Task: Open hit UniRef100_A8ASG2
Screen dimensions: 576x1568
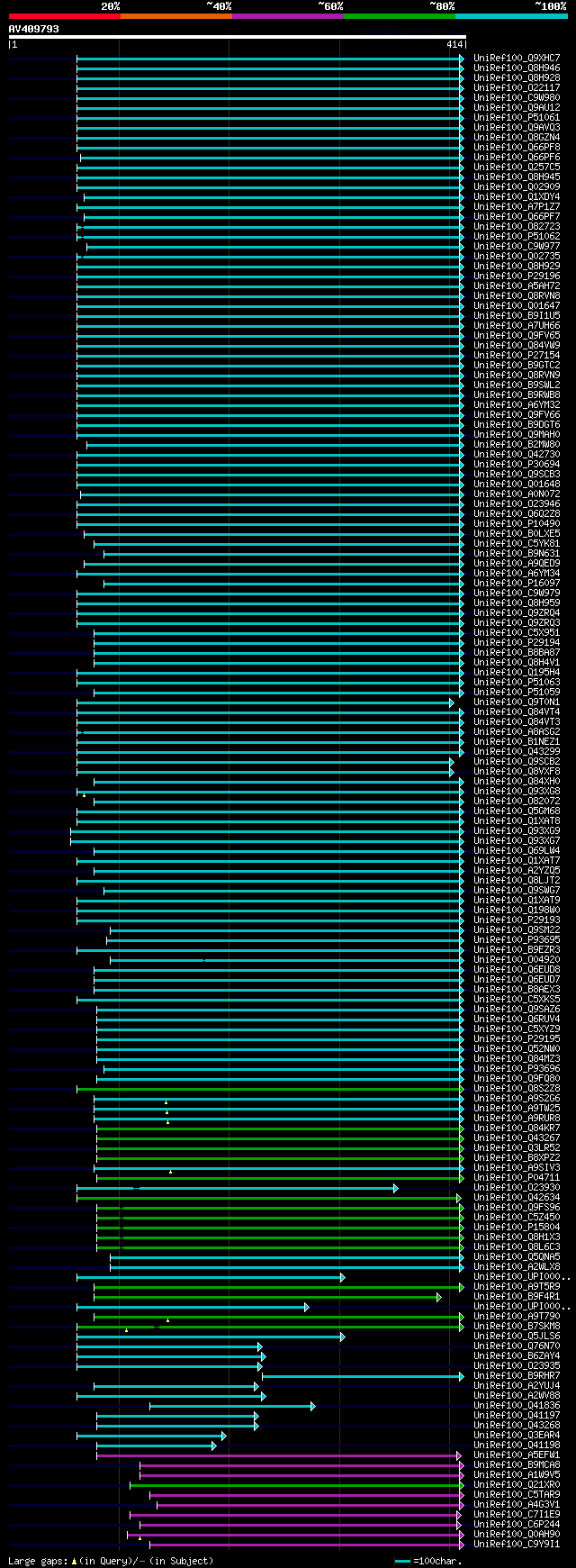Action: (x=517, y=732)
